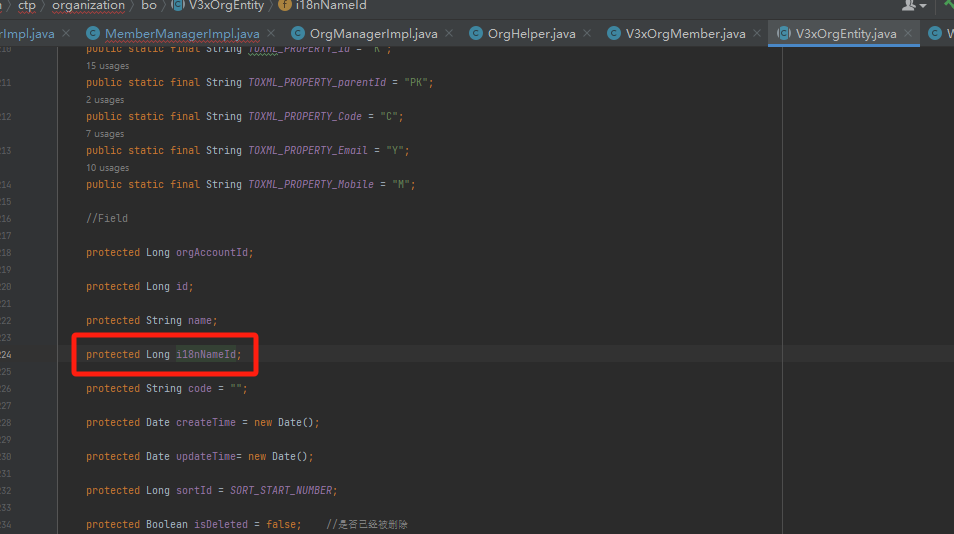
Task: Click MemberManagerImpl.java class icon
Action: pos(92,33)
